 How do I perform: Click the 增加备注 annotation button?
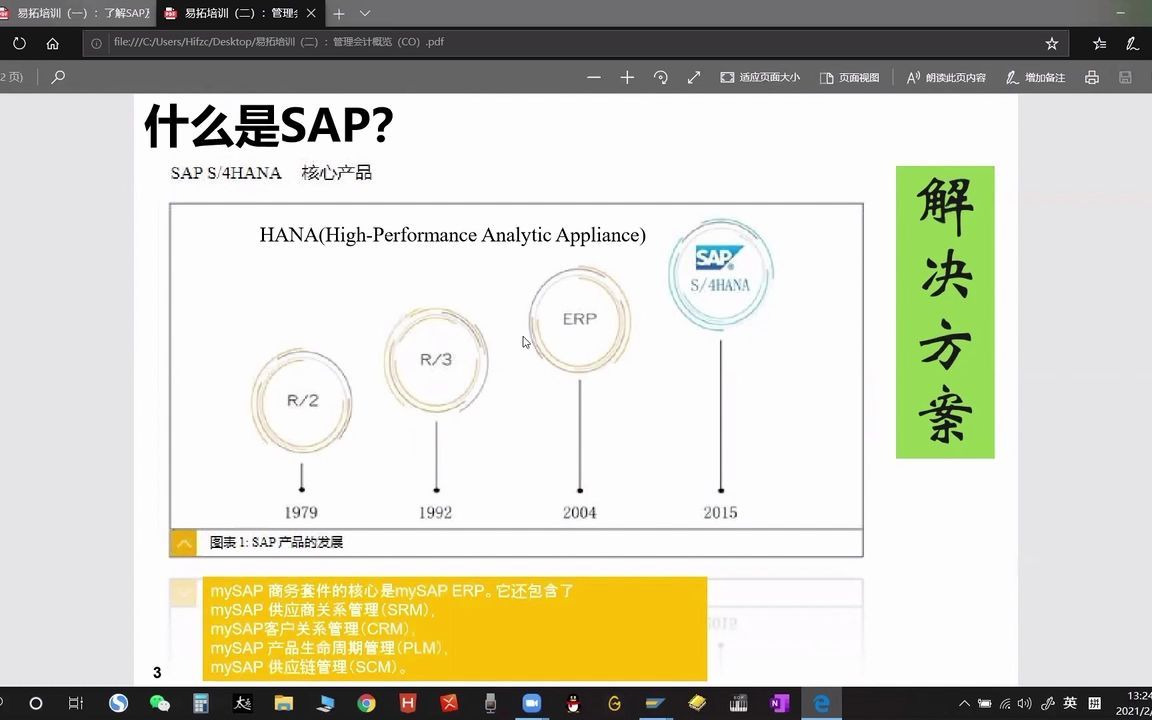(x=1035, y=77)
